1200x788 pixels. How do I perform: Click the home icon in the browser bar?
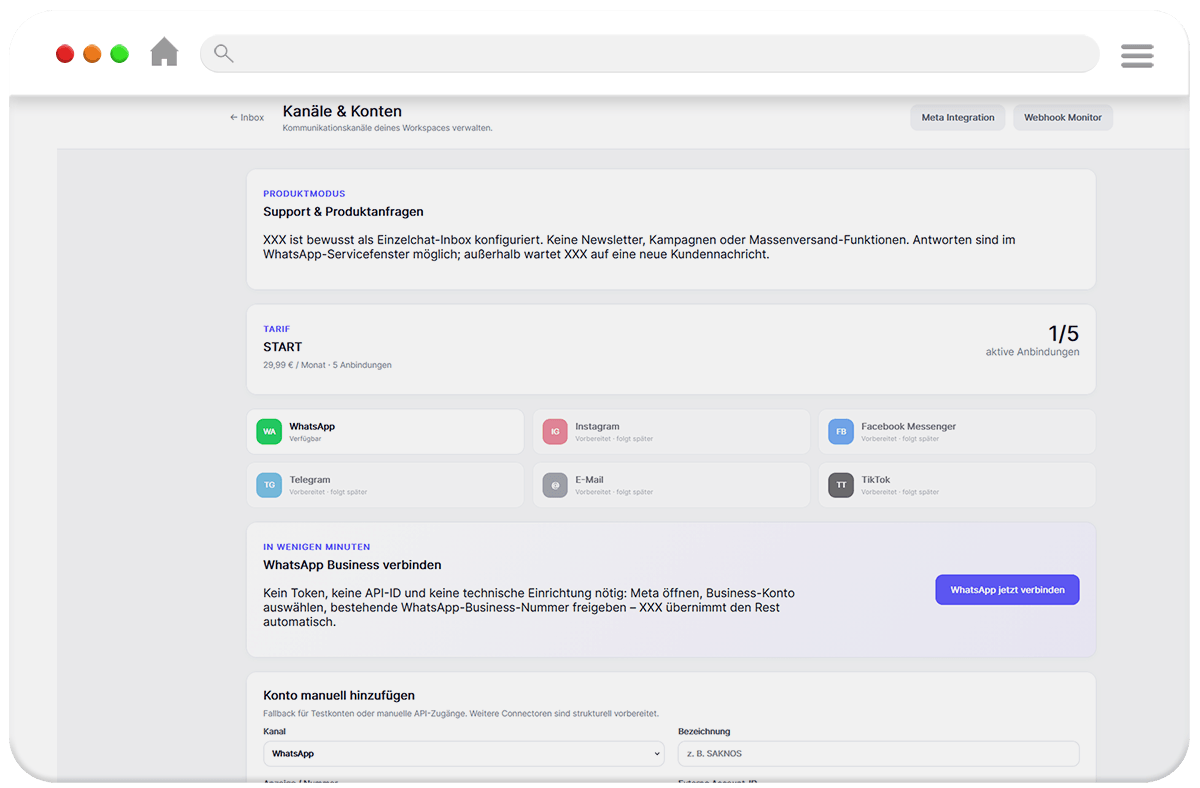(x=164, y=52)
